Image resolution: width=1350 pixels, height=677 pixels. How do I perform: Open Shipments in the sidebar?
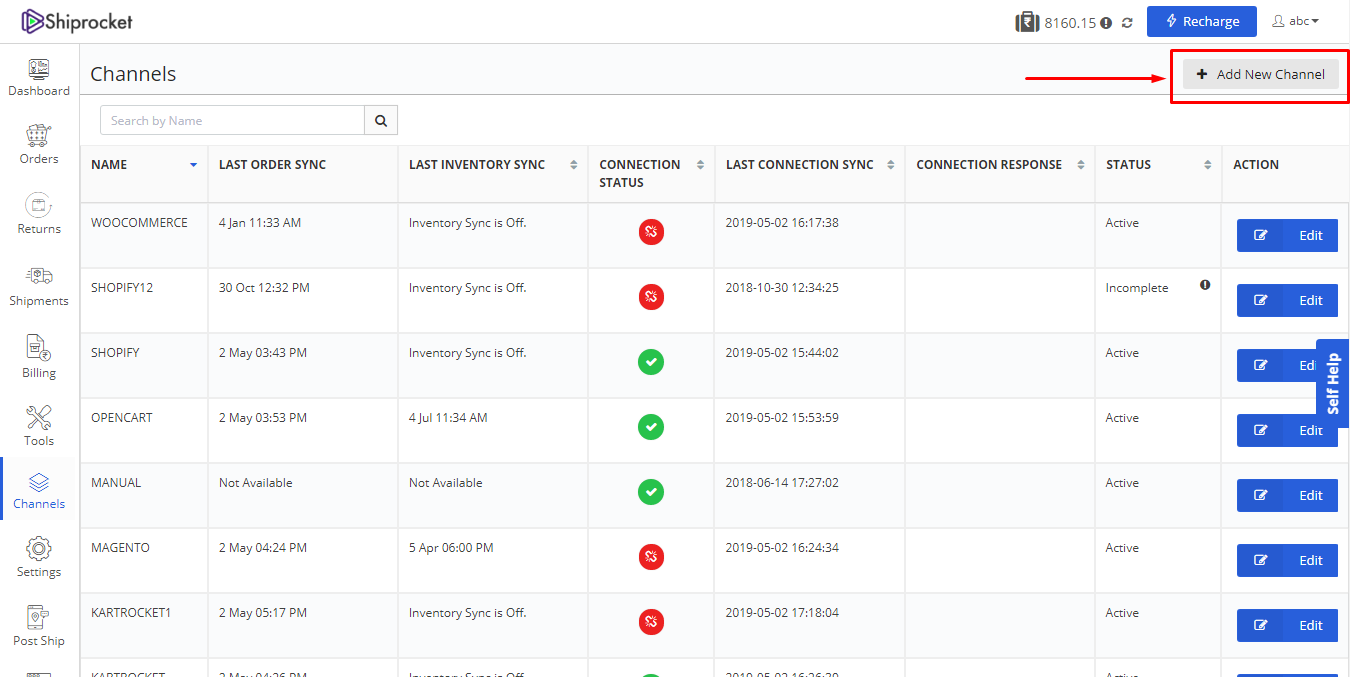[x=39, y=286]
